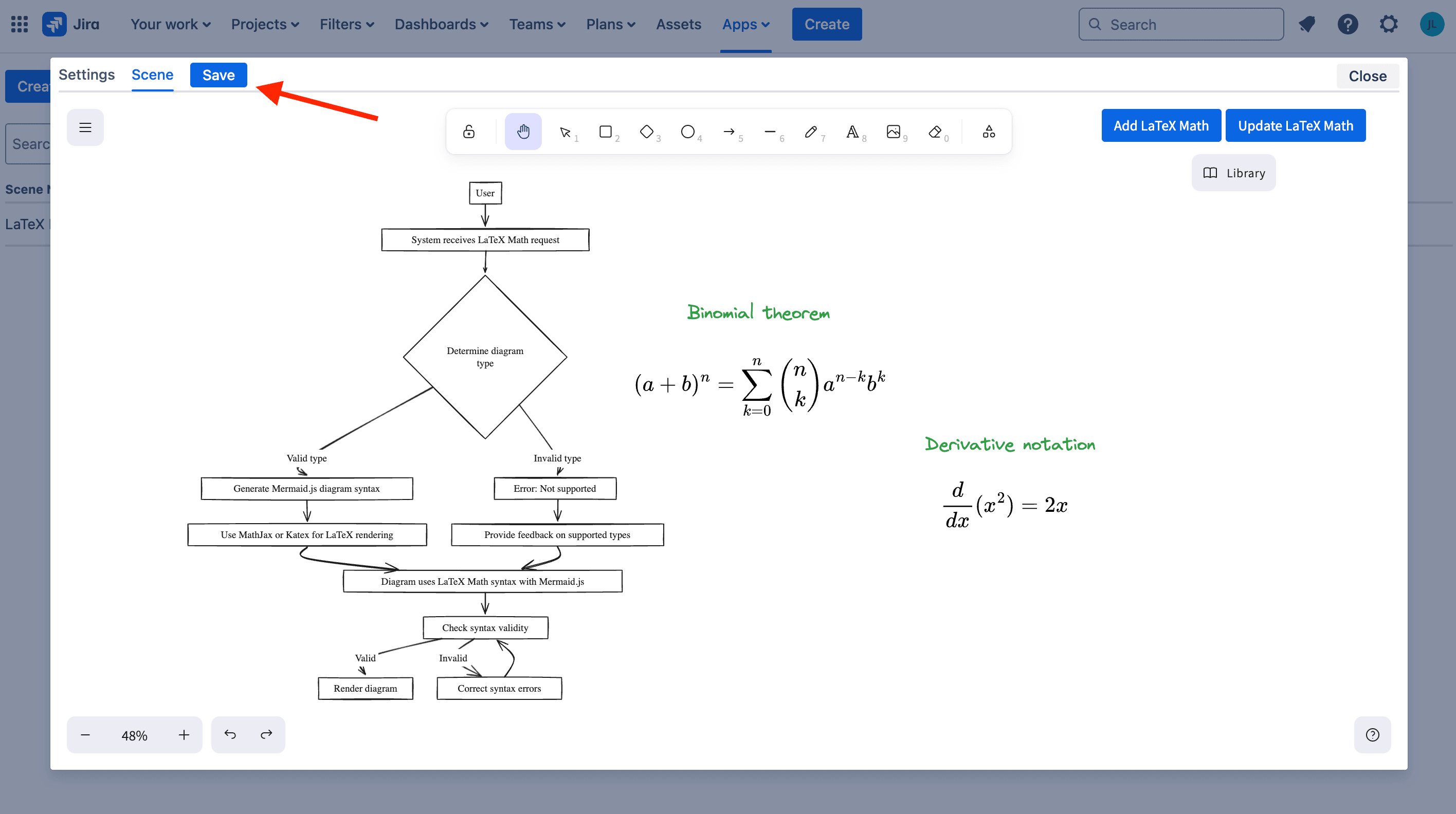
Task: Select the Binomial theorem text
Action: tap(758, 312)
